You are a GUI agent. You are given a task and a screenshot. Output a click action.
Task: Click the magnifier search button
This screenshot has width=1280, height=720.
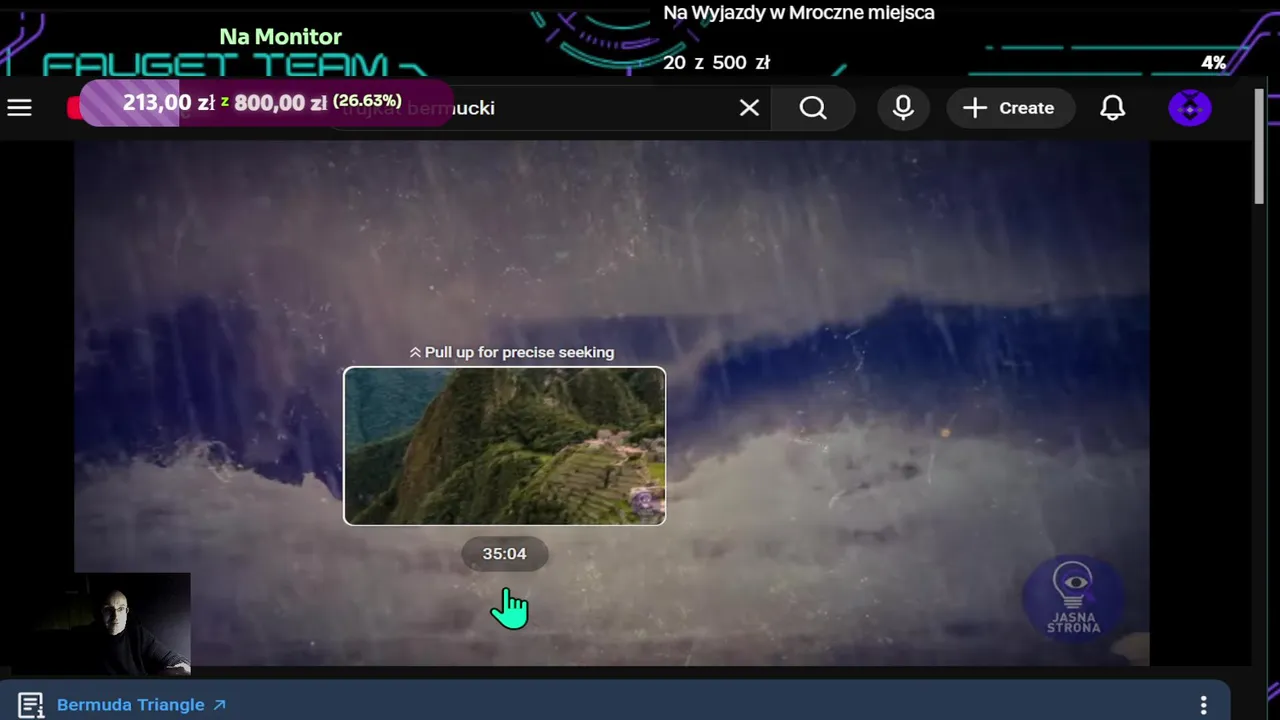point(813,108)
